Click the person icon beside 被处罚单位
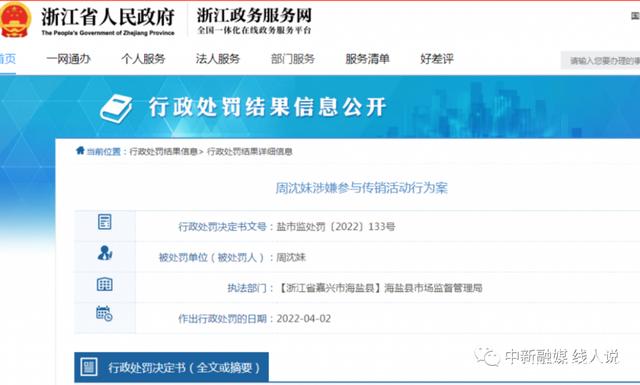 pos(104,253)
